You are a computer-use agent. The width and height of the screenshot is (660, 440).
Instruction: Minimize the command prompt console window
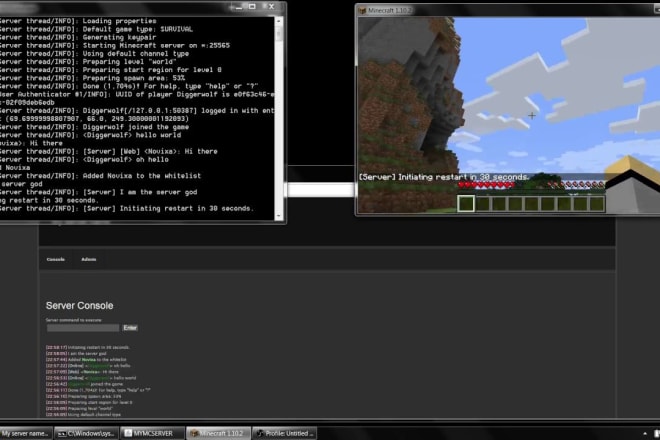[238, 7]
